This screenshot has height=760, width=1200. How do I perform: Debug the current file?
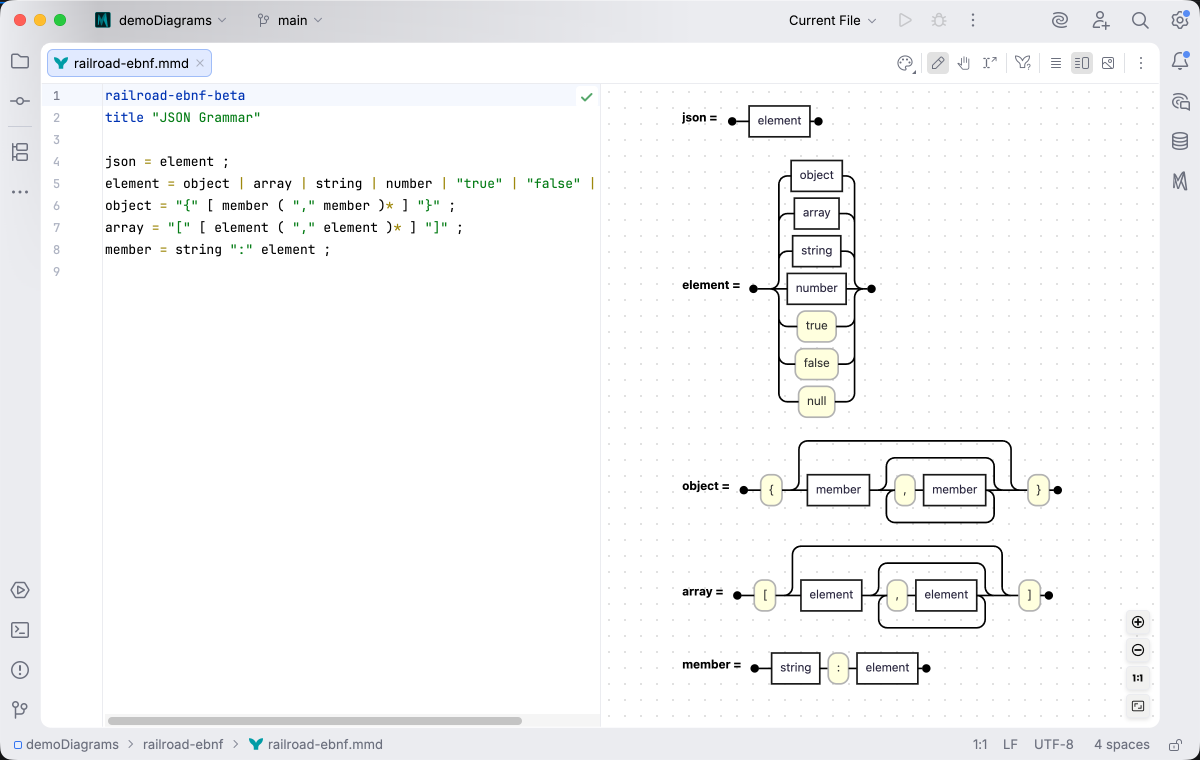pos(938,20)
